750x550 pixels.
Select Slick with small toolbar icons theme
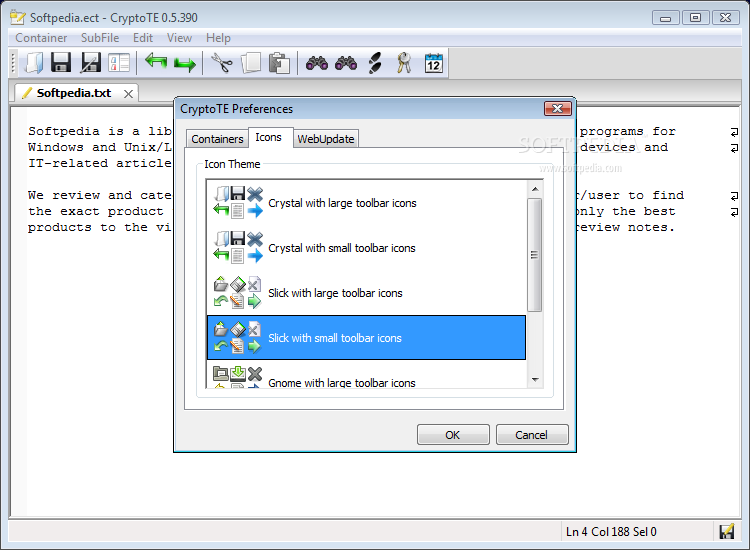[x=366, y=338]
